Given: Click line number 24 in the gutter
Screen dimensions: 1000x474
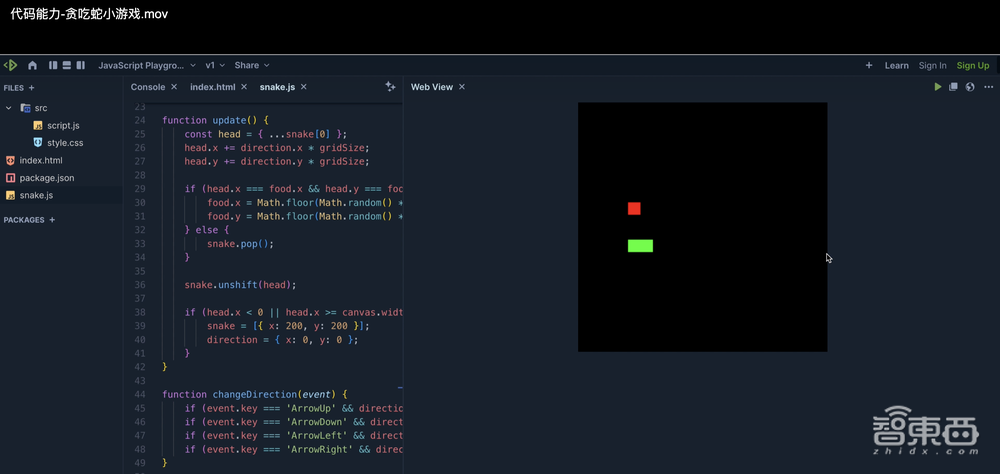Looking at the screenshot, I should tap(140, 120).
